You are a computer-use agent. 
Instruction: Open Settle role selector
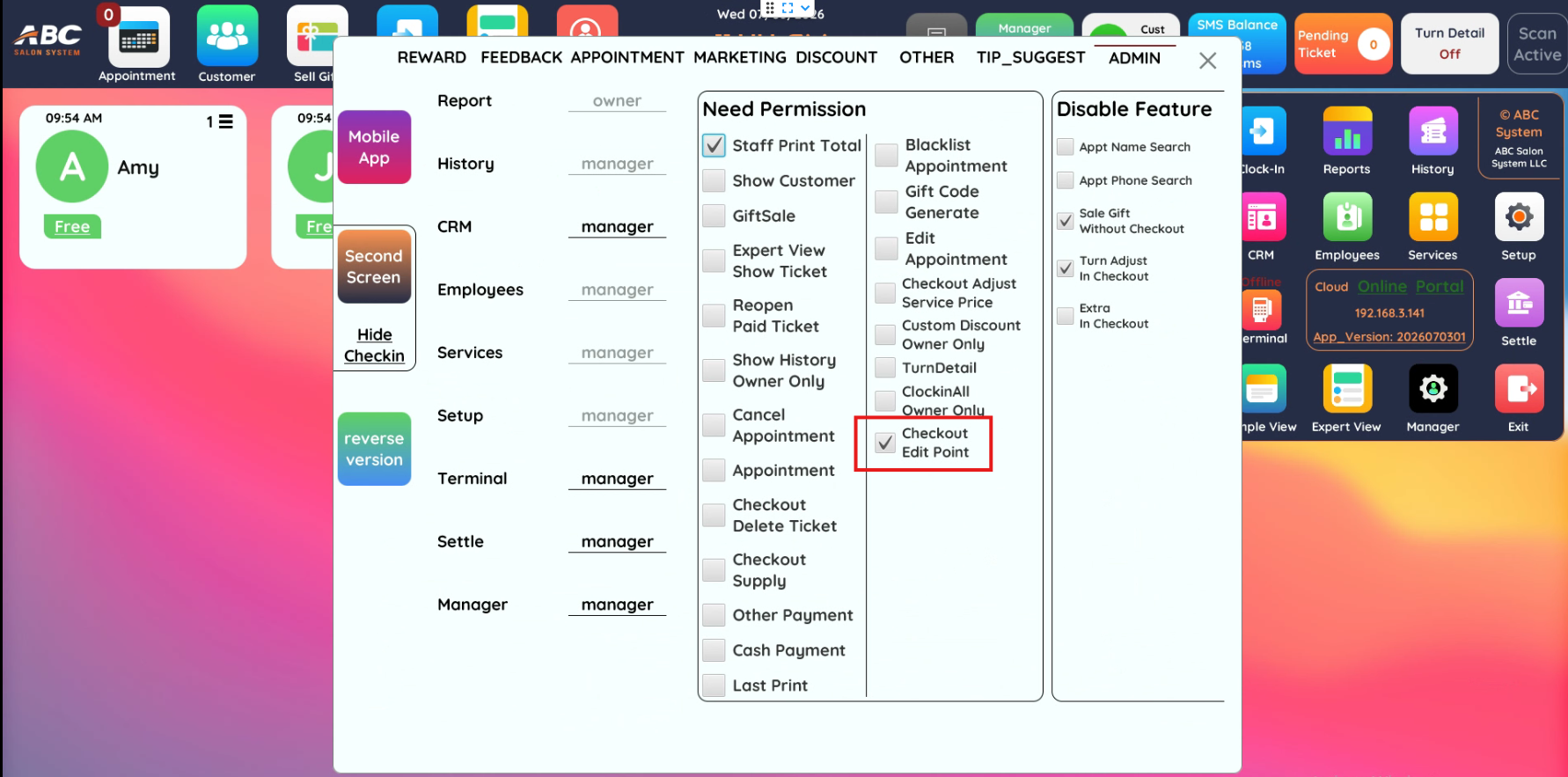617,542
